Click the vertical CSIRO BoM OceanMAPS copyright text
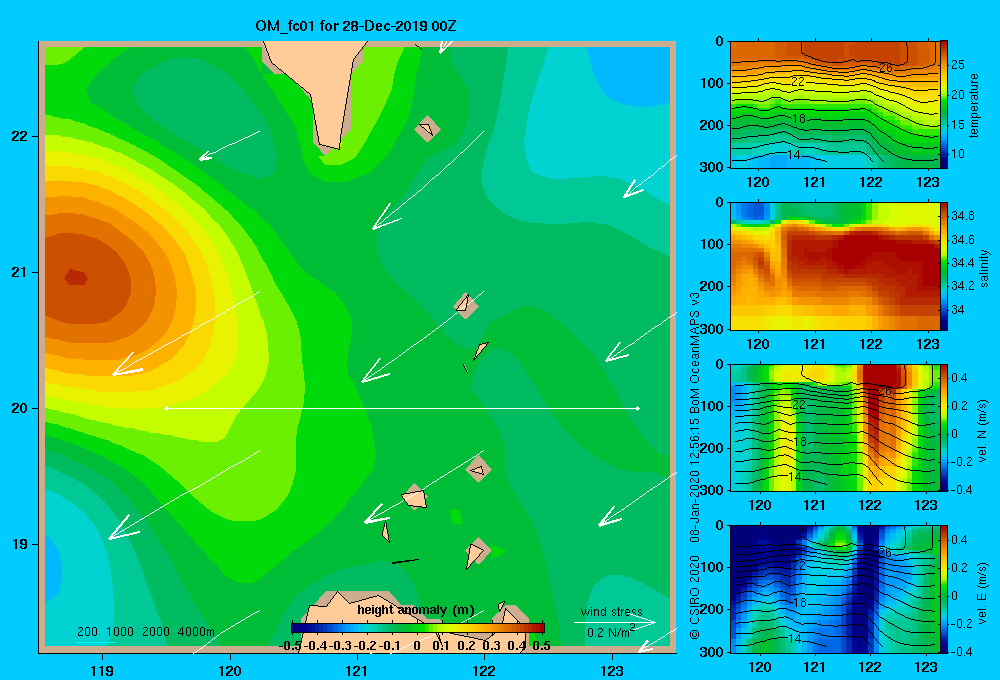Screen dimensions: 1000x680 695,466
